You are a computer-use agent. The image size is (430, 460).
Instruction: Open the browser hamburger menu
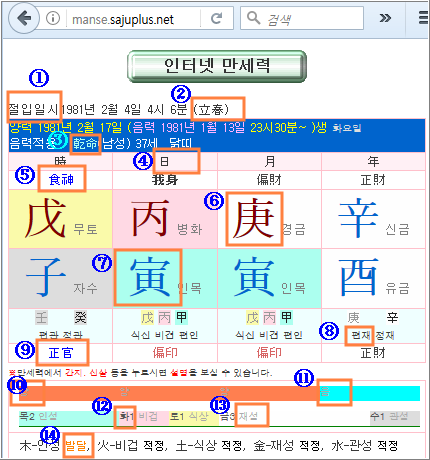[x=423, y=18]
